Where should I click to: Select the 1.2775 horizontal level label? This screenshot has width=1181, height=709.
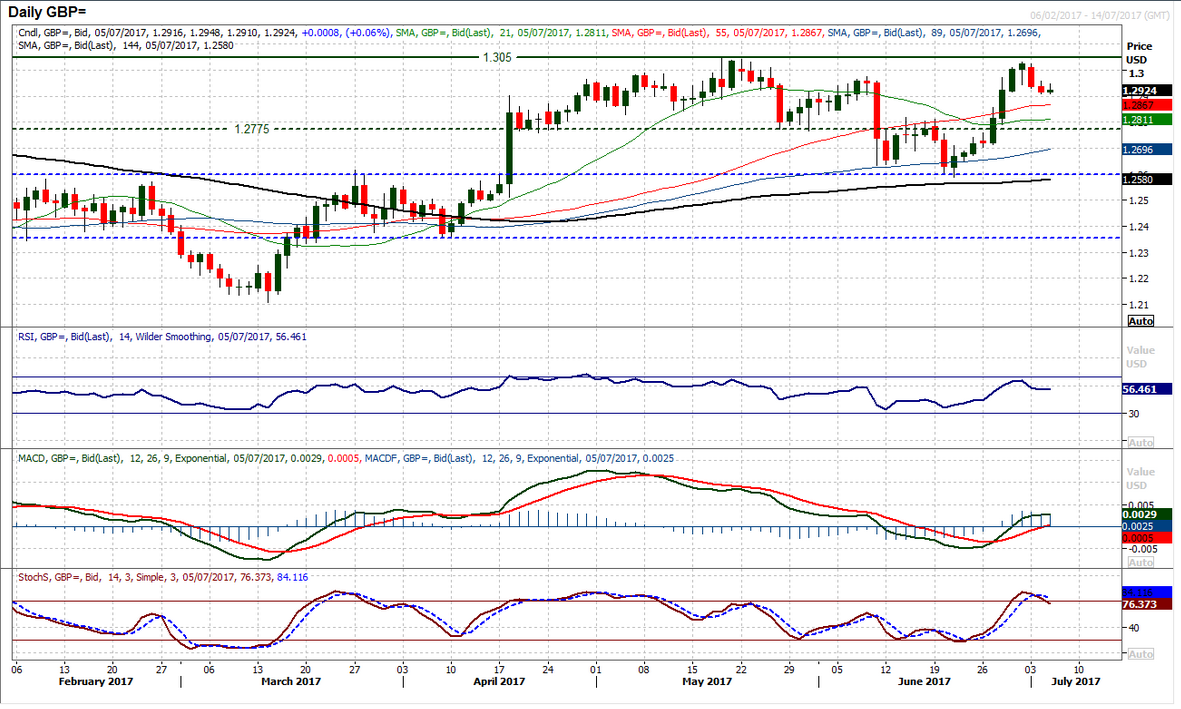[252, 129]
